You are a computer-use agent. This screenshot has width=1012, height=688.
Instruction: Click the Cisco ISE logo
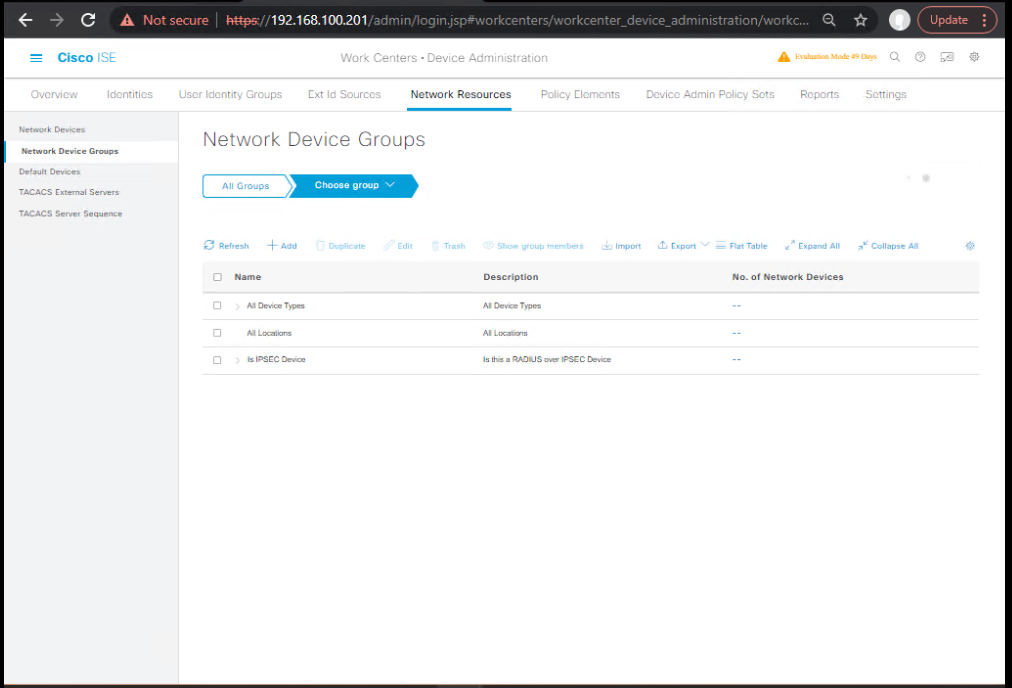tap(86, 57)
